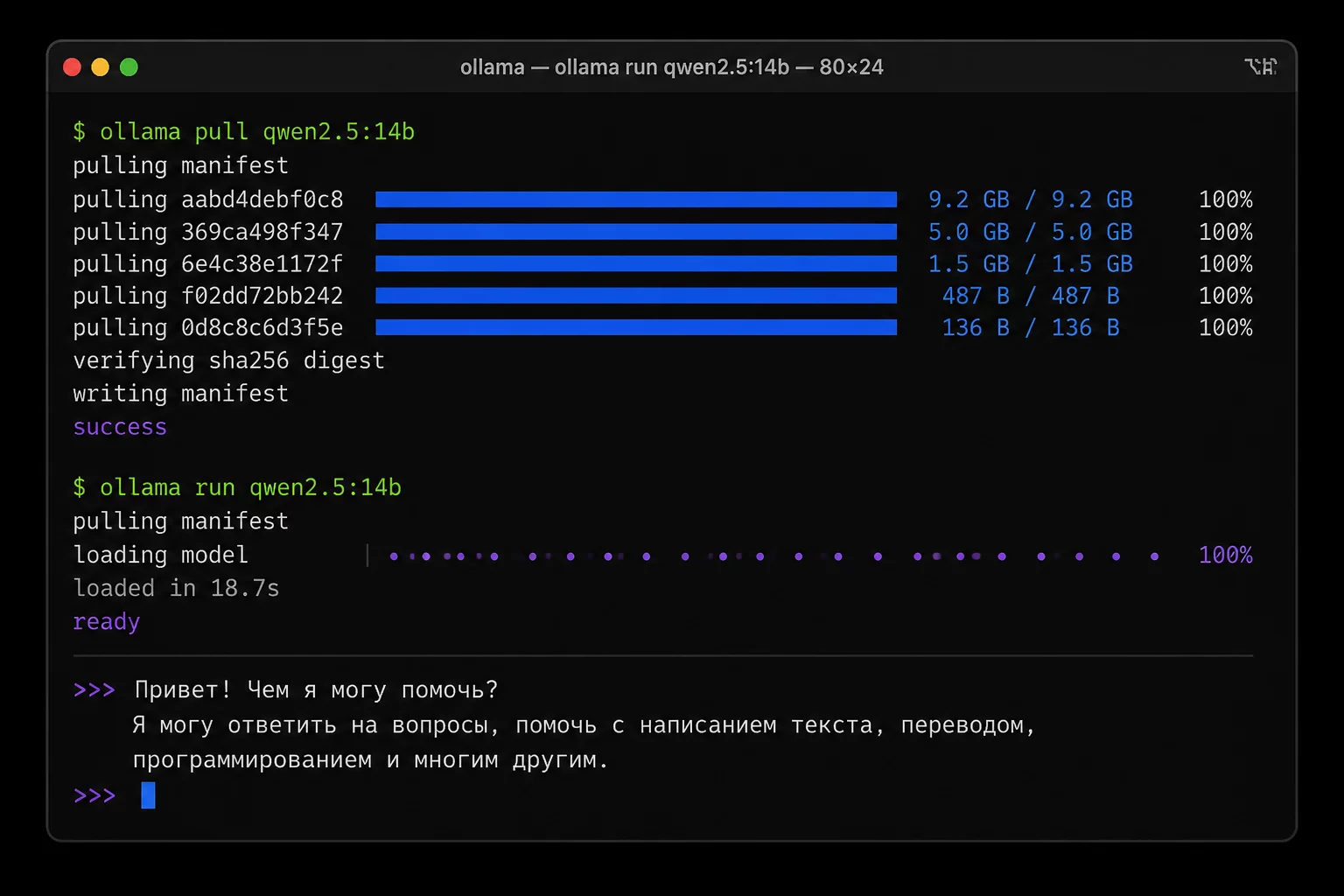1344x896 pixels.
Task: Click the progress bar for layer 6e4c38e1172f
Action: [636, 263]
